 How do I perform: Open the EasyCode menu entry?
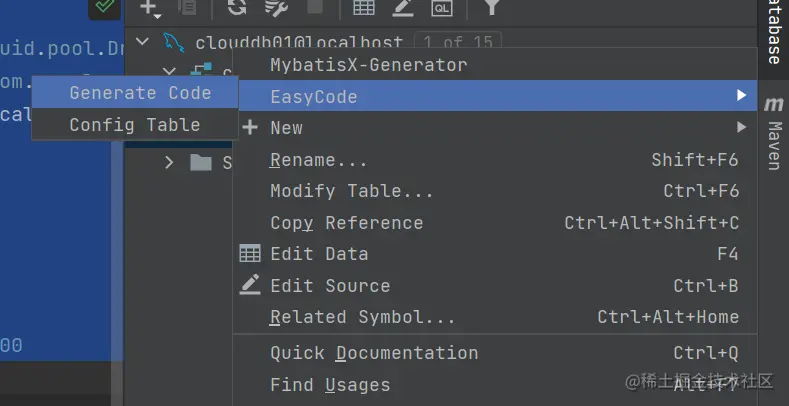496,96
